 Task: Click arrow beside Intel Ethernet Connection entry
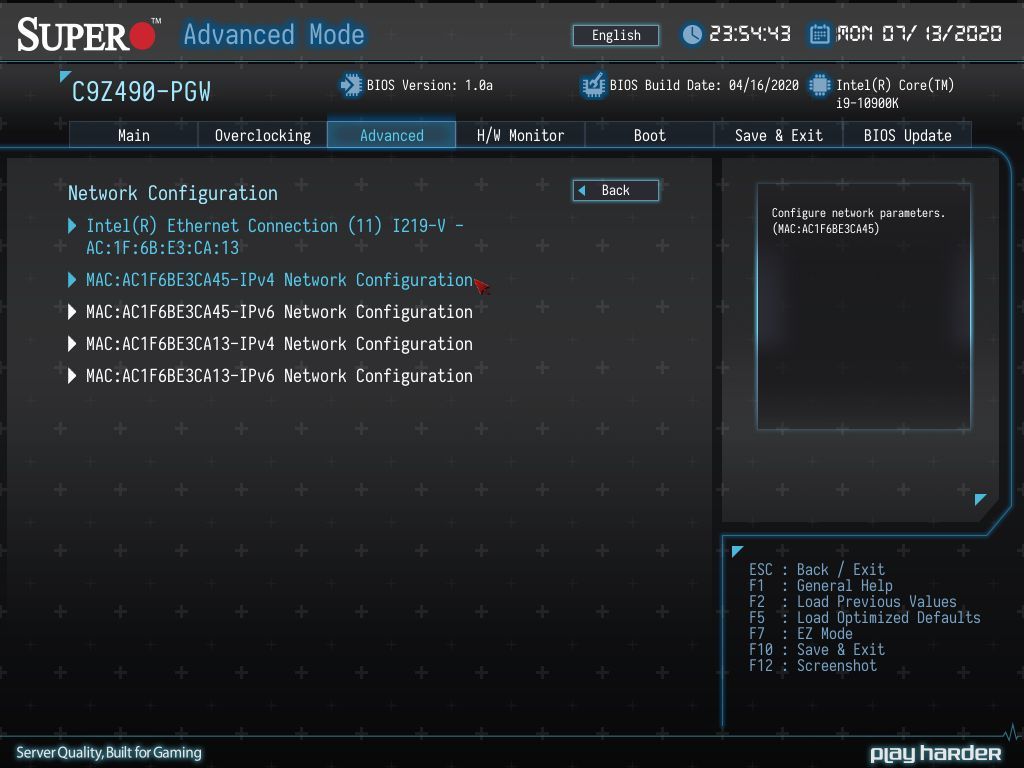pyautogui.click(x=72, y=226)
